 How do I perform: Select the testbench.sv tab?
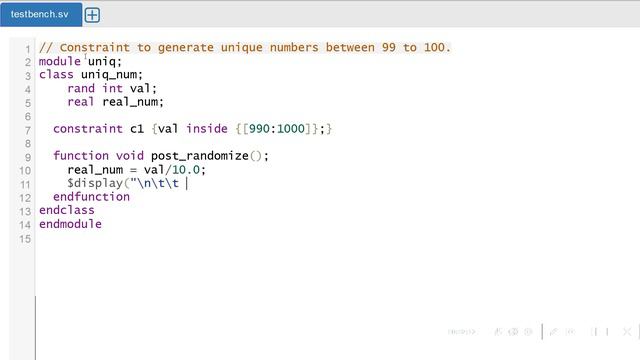41,14
